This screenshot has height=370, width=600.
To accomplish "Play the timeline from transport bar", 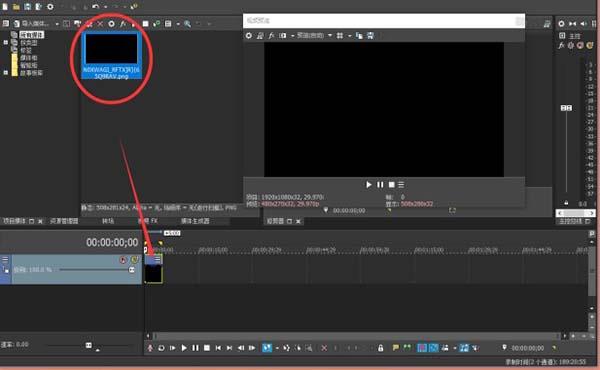I will pyautogui.click(x=184, y=348).
